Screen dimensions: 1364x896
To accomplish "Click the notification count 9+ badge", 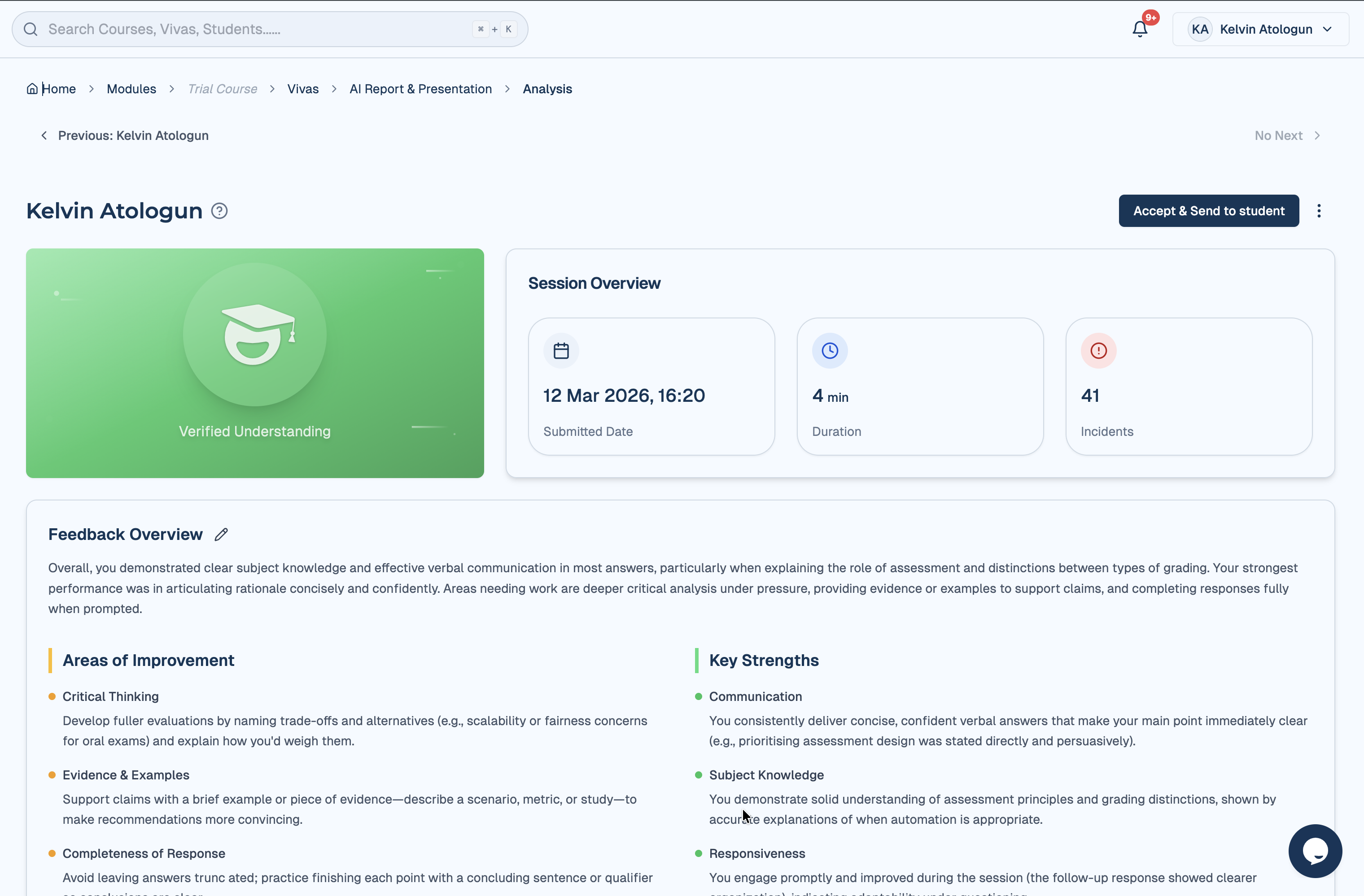I will pyautogui.click(x=1151, y=18).
